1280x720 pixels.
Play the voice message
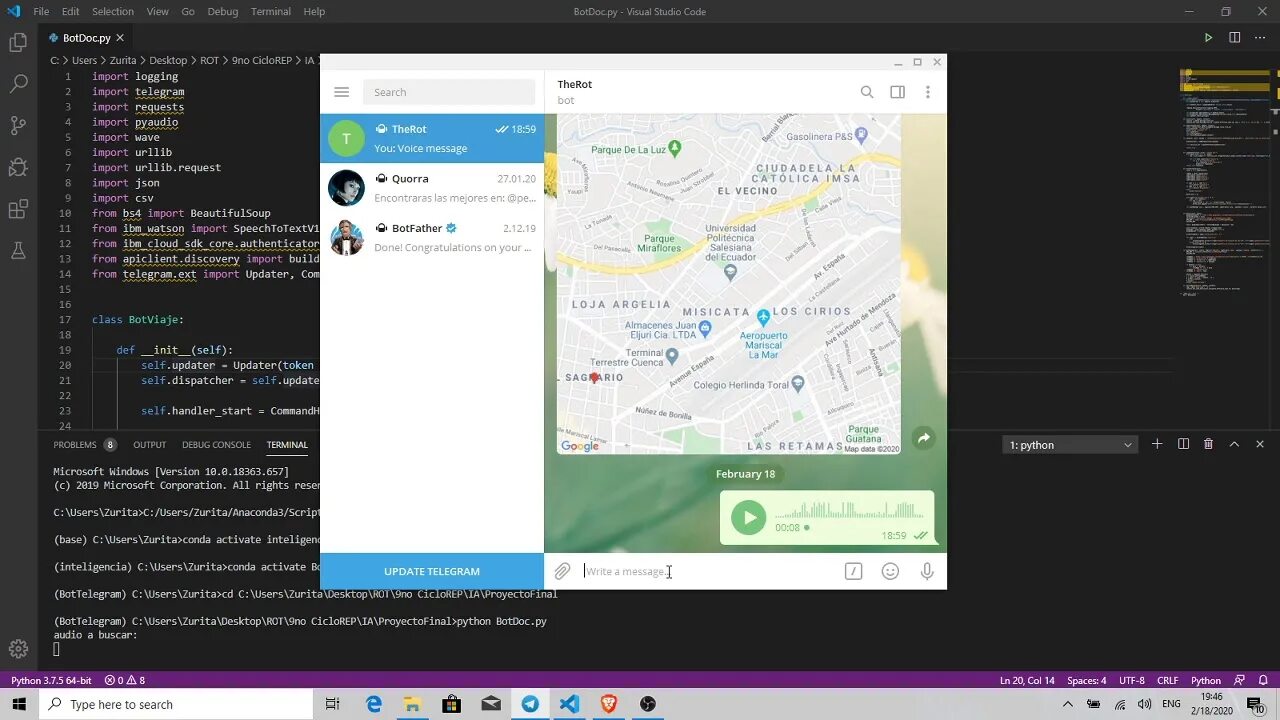click(x=748, y=517)
